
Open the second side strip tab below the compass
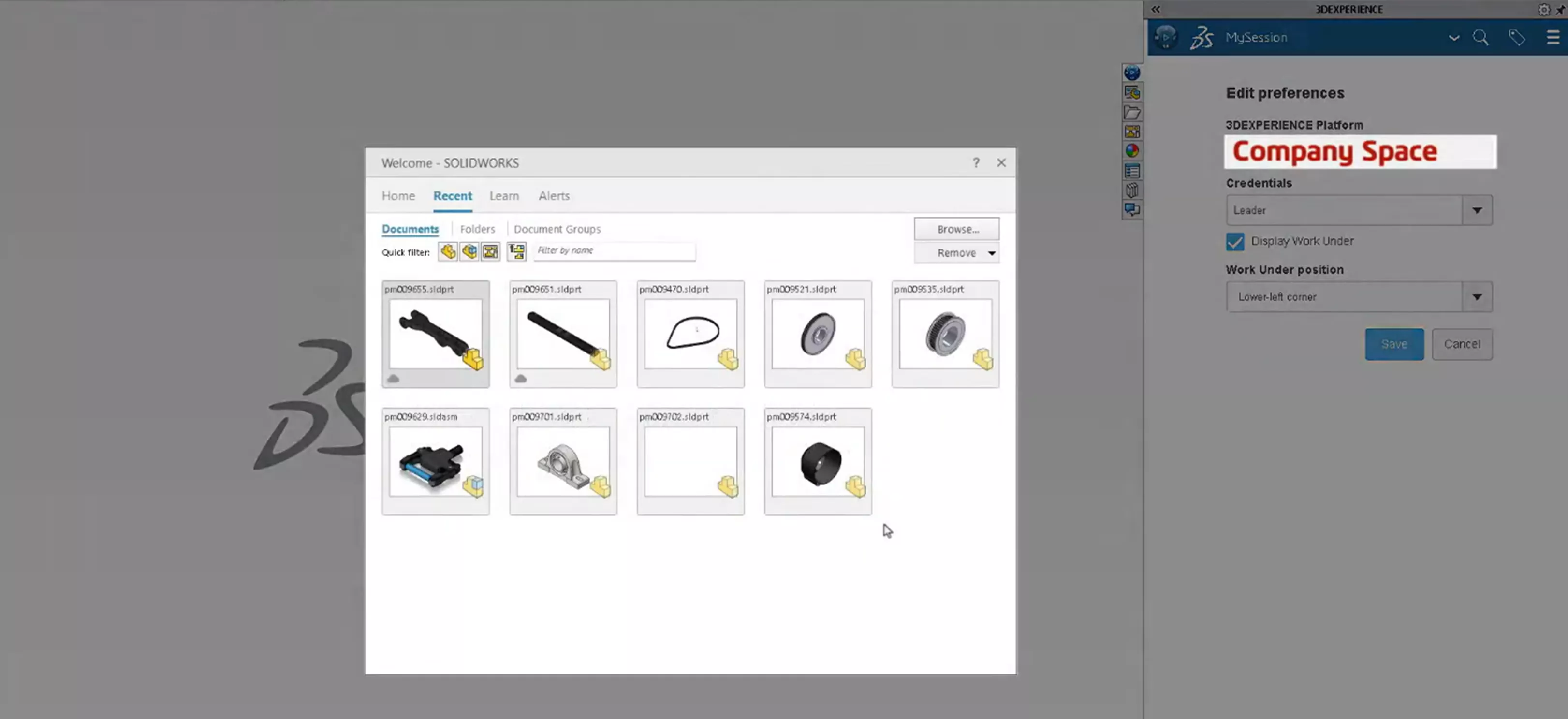pyautogui.click(x=1131, y=93)
